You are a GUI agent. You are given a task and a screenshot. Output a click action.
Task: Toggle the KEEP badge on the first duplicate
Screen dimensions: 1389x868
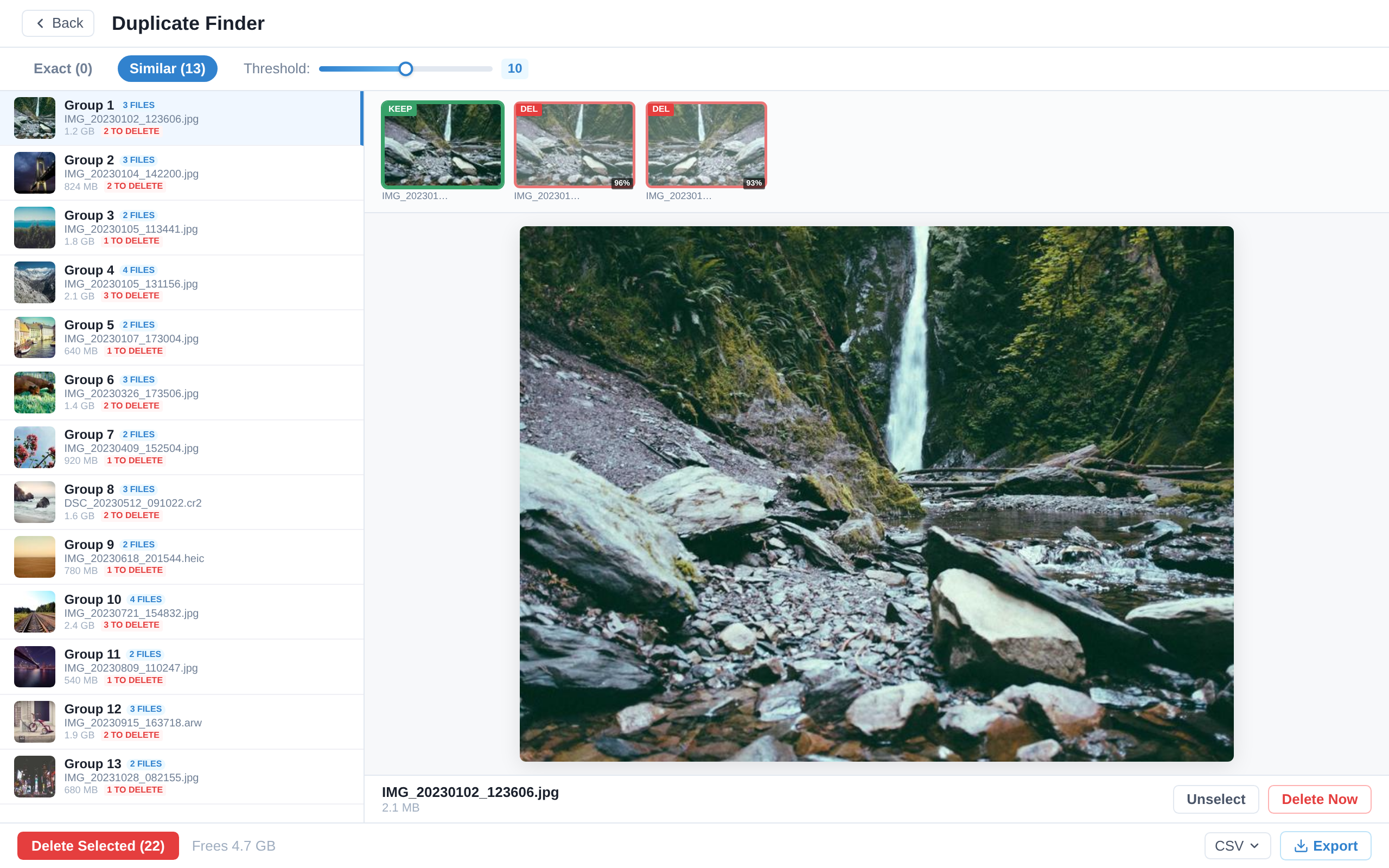click(x=400, y=108)
